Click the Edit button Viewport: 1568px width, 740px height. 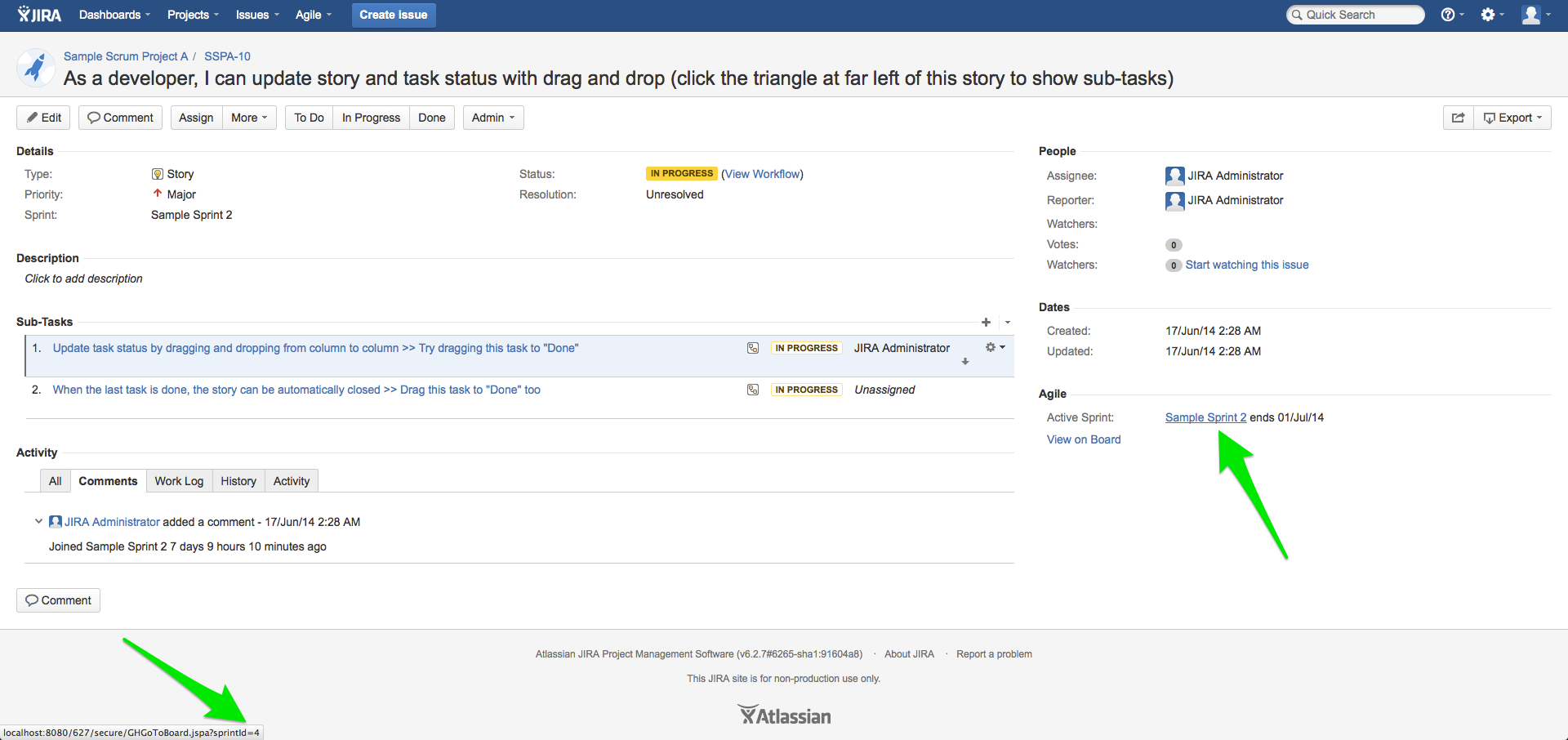click(x=43, y=118)
